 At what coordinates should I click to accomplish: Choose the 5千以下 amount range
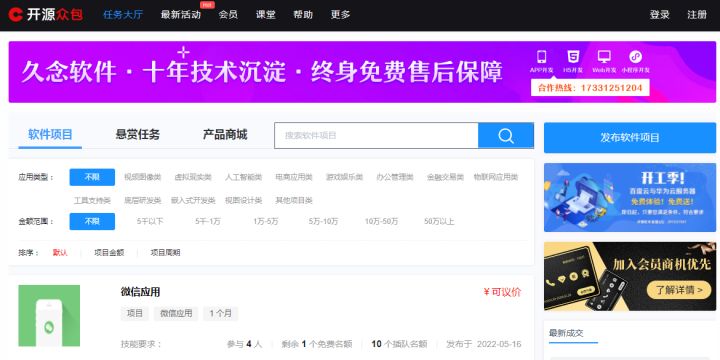(150, 221)
